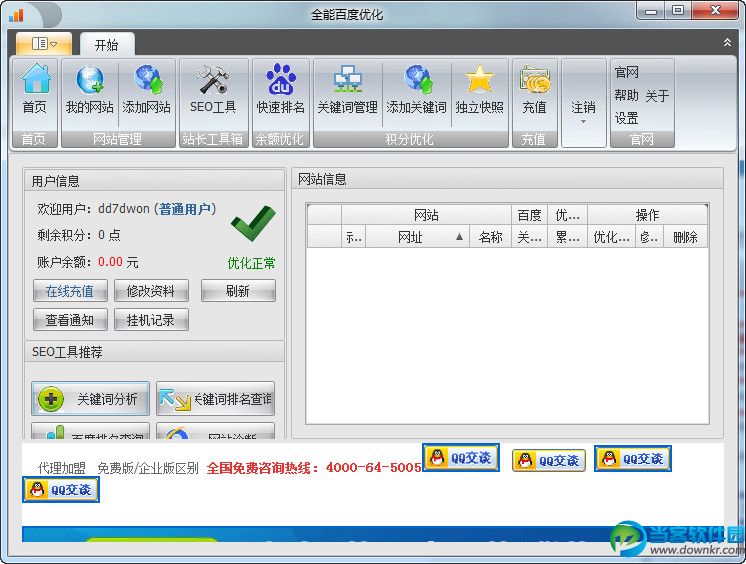Open 设置 in the ribbon

click(x=626, y=118)
